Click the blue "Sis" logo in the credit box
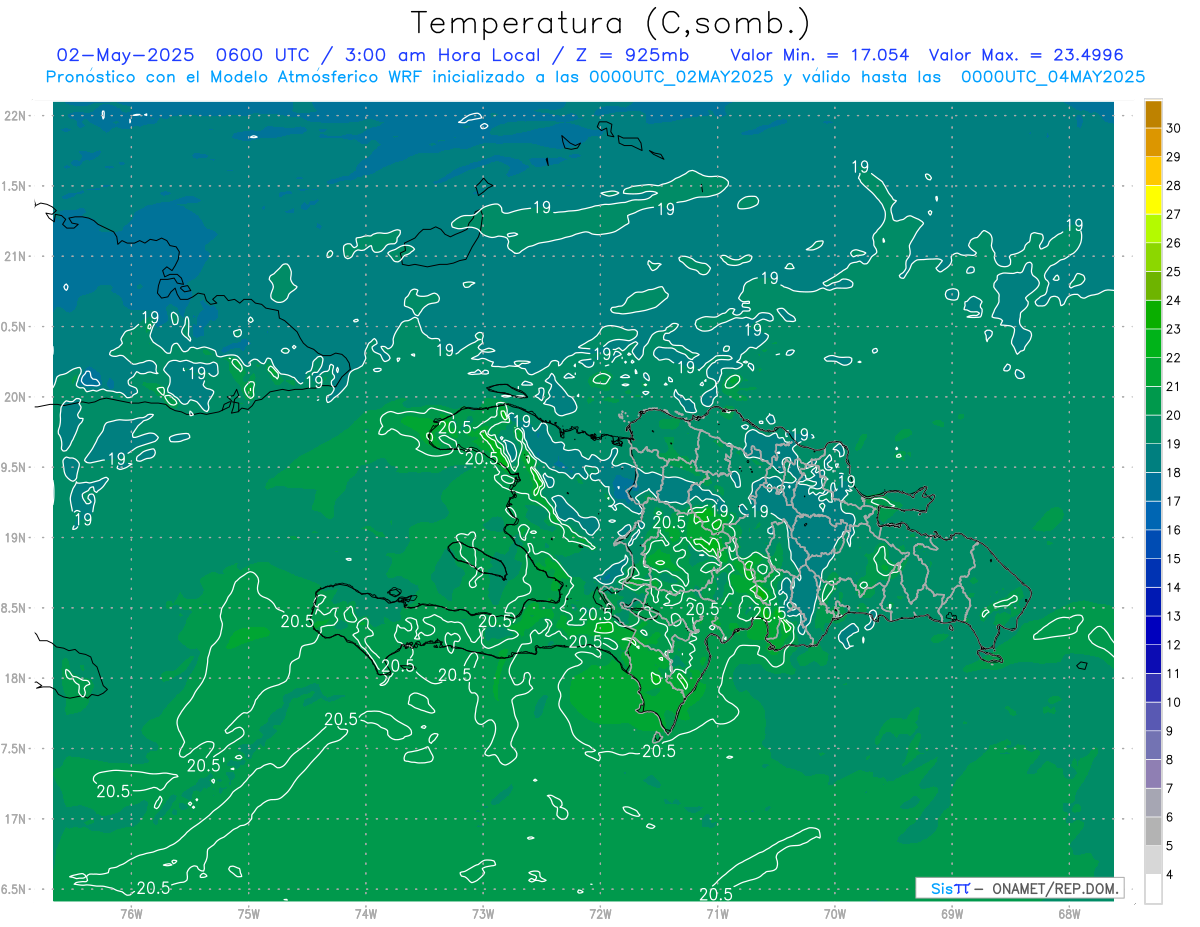The height and width of the screenshot is (927, 1200). [940, 888]
